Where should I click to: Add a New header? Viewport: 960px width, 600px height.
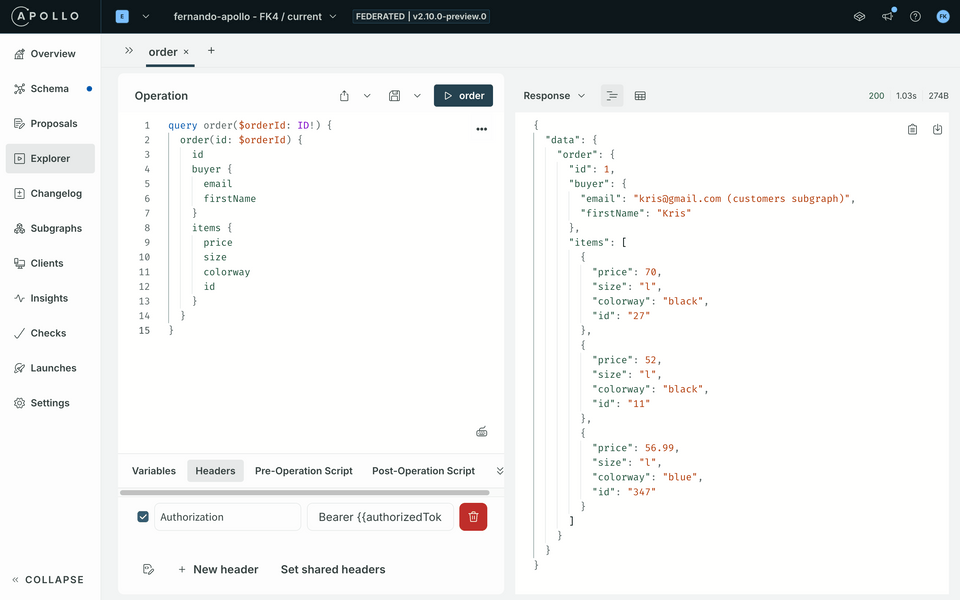[218, 569]
